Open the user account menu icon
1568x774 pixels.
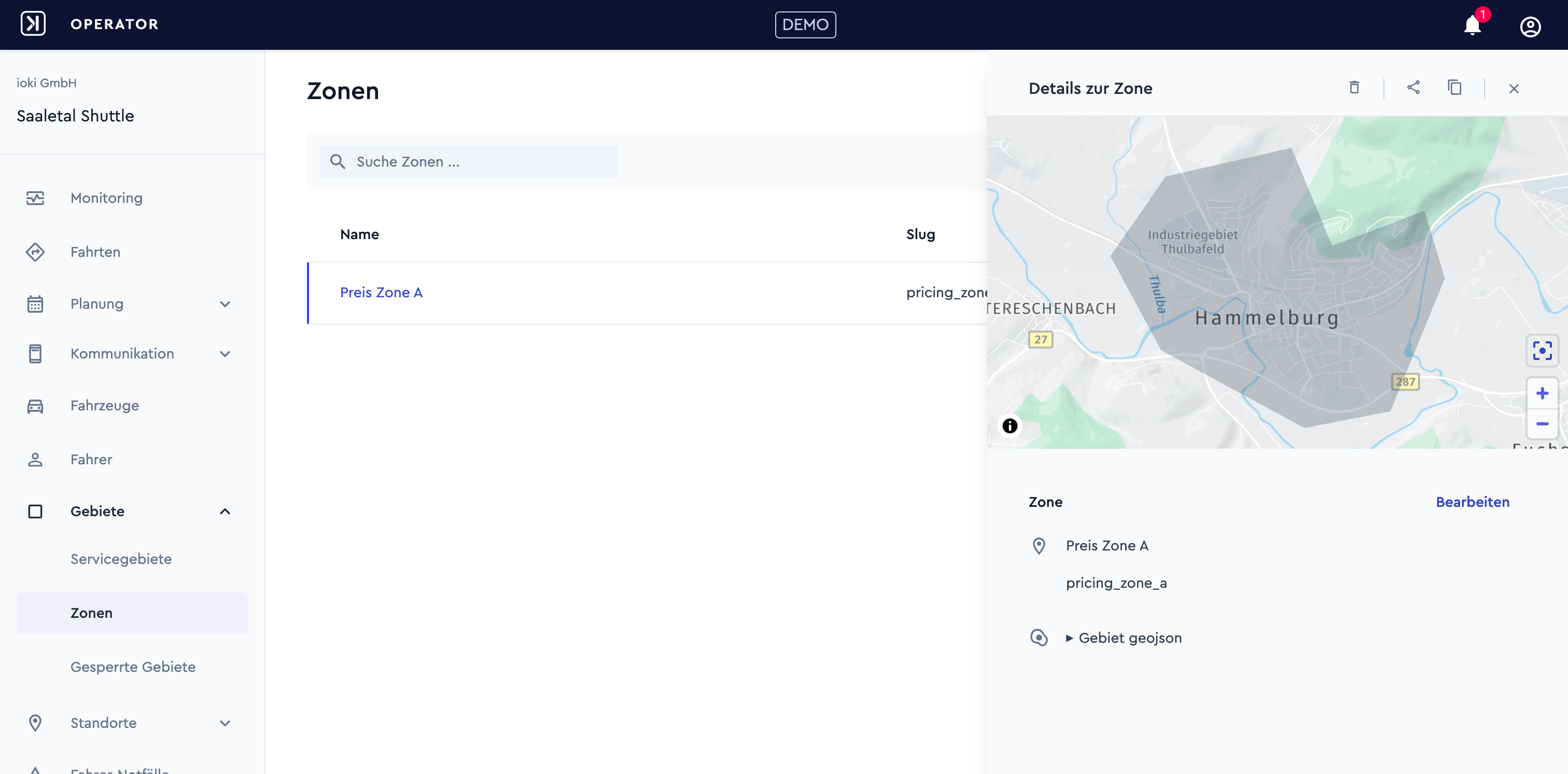[x=1530, y=26]
